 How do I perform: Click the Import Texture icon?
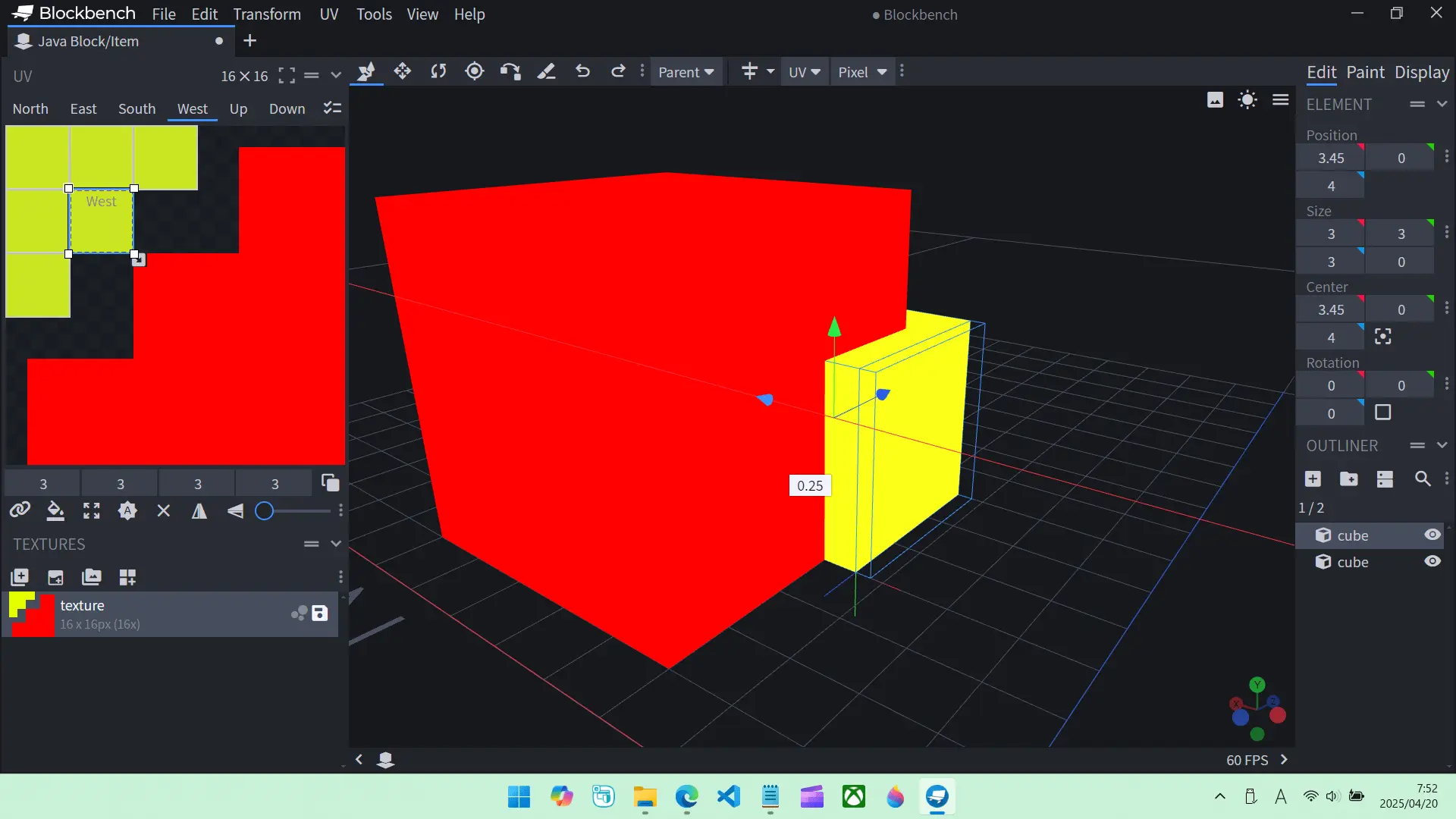coord(20,578)
